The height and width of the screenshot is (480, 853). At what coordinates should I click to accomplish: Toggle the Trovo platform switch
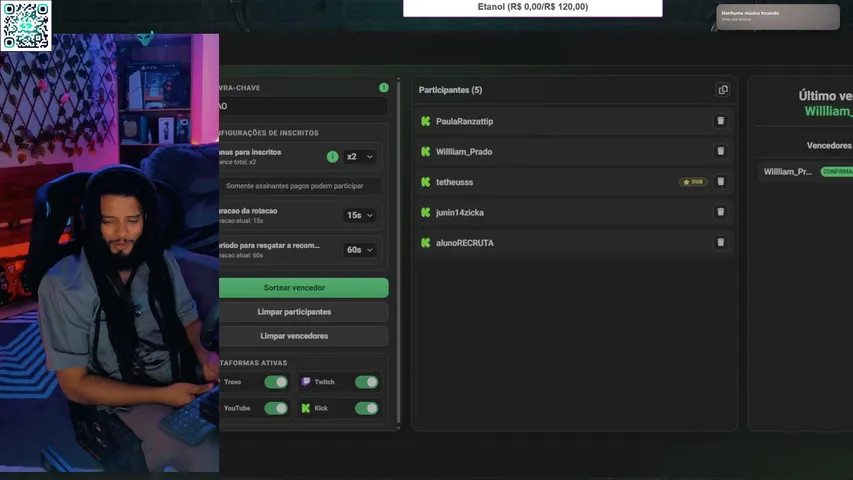[x=276, y=382]
